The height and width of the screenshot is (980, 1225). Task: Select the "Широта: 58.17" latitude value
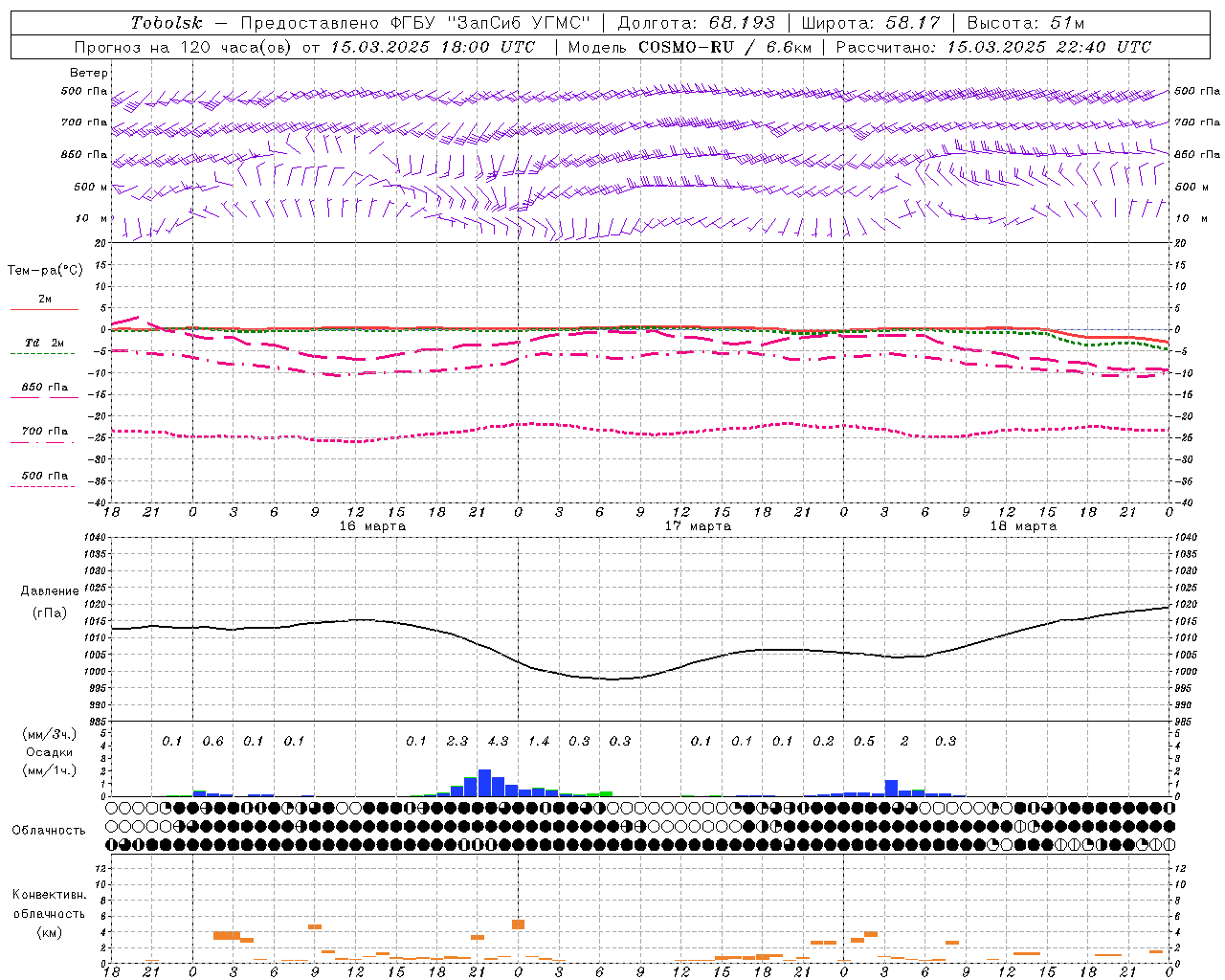tap(871, 22)
